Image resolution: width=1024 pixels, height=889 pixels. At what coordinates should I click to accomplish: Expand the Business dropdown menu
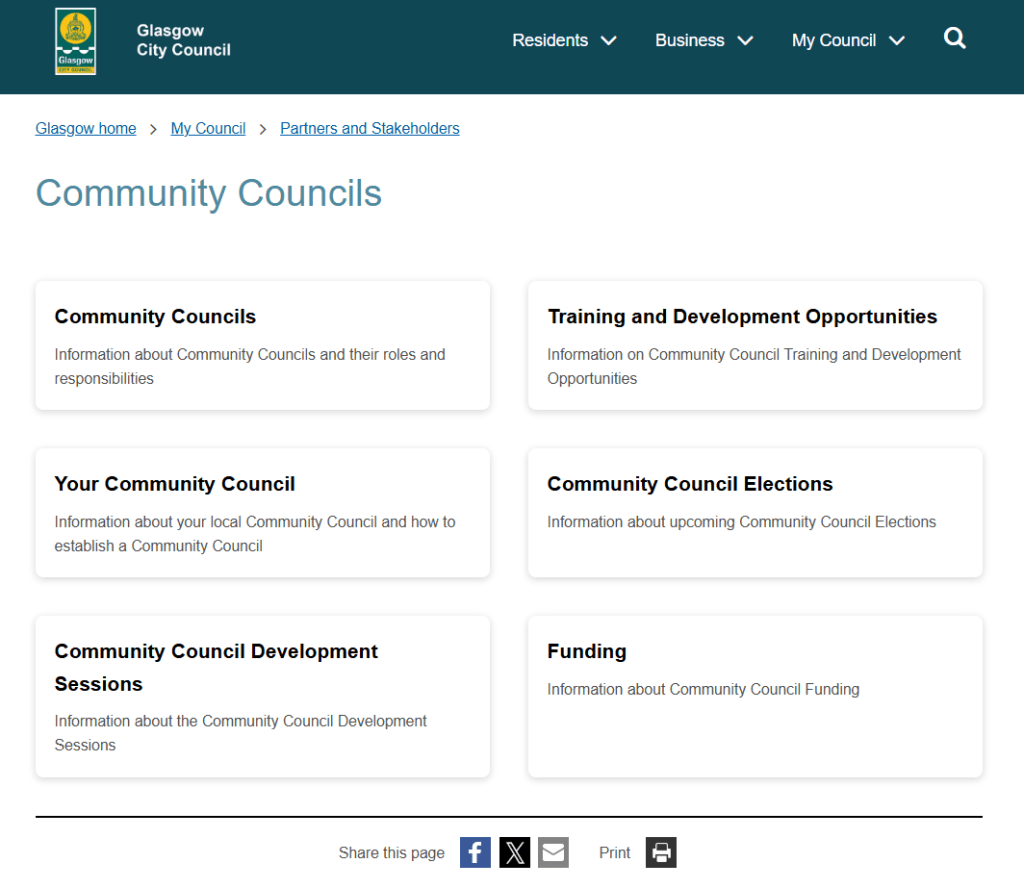[703, 40]
